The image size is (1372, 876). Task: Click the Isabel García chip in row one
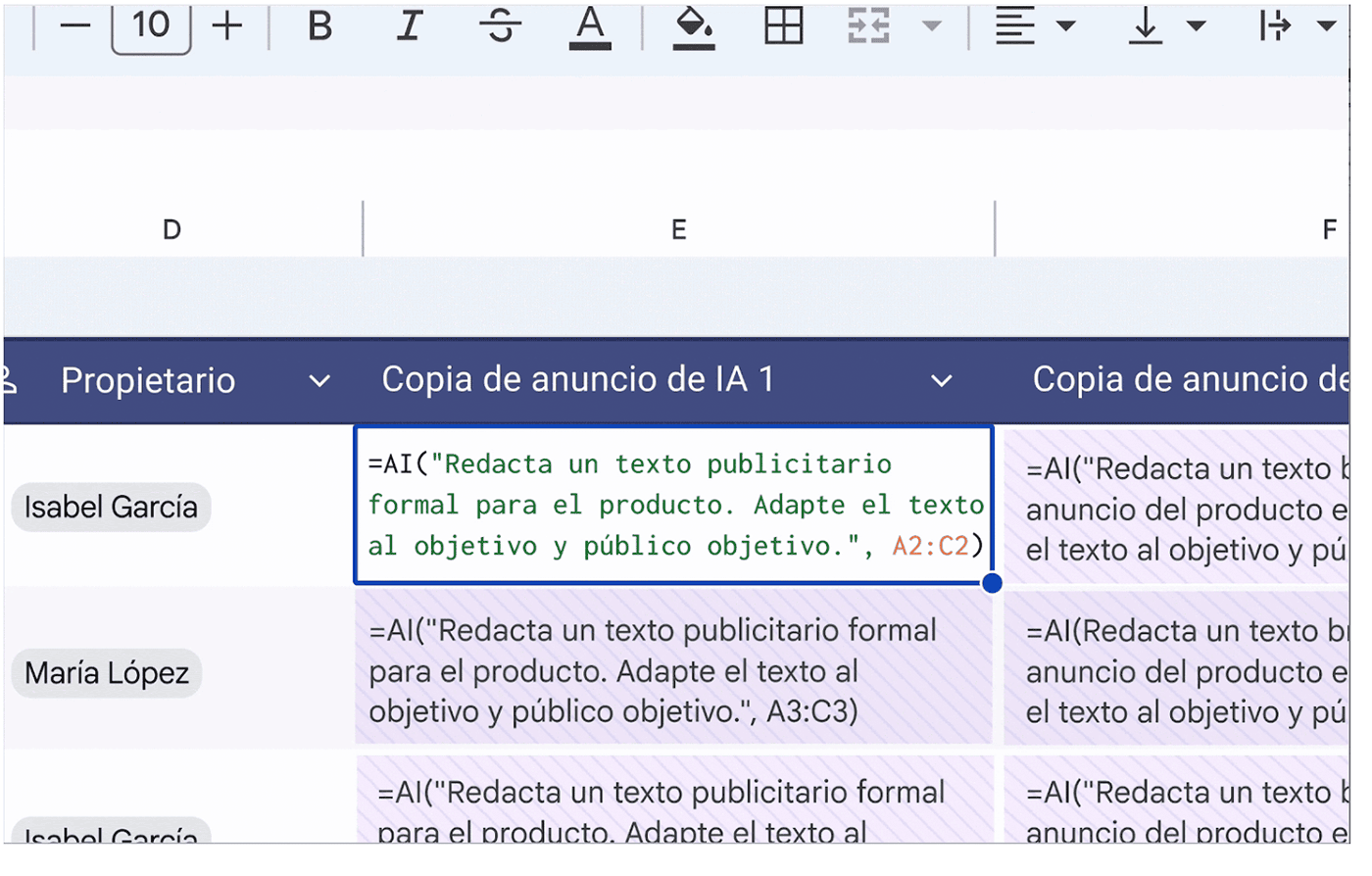click(111, 508)
